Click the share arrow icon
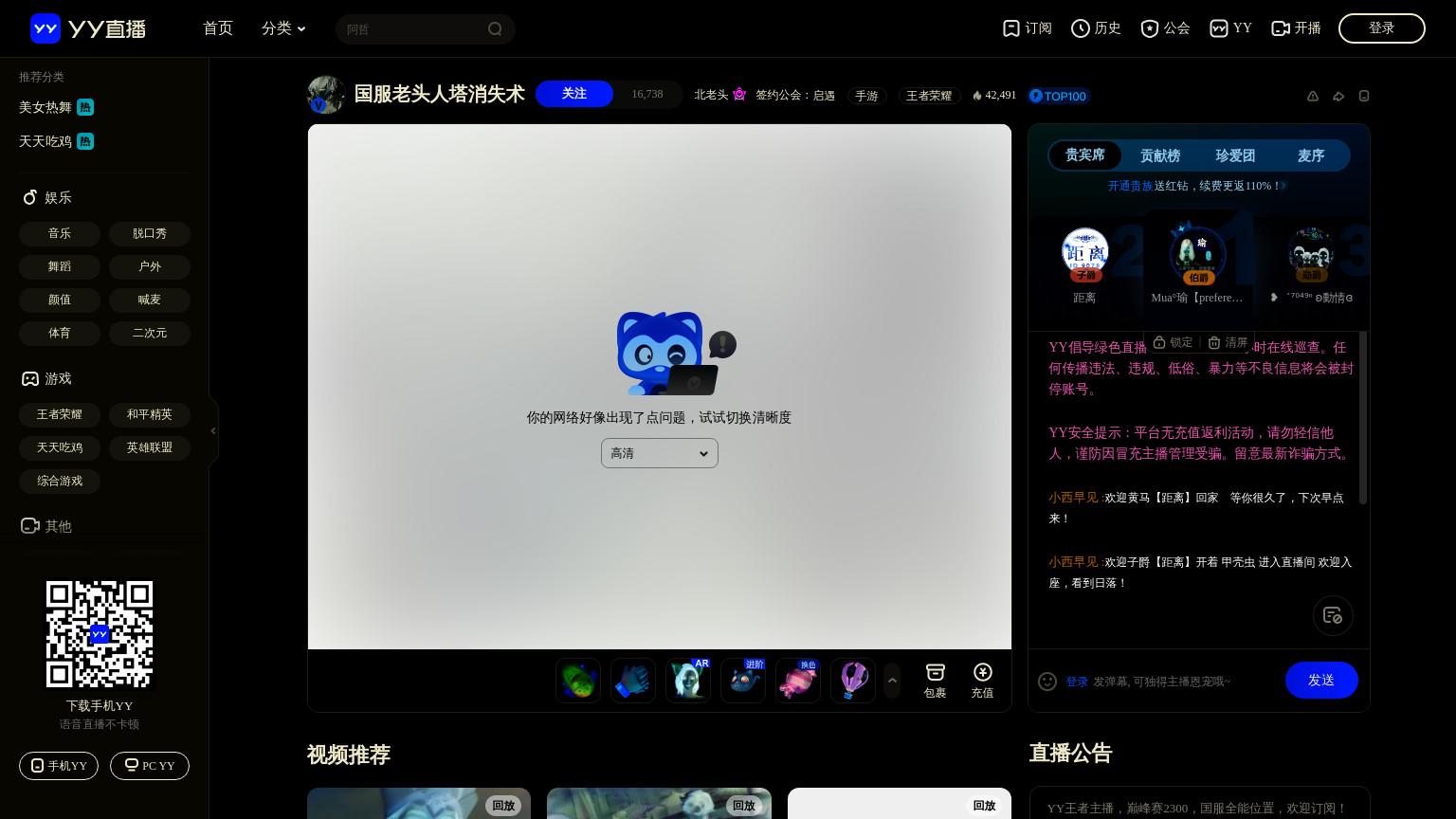The image size is (1456, 819). 1338,96
